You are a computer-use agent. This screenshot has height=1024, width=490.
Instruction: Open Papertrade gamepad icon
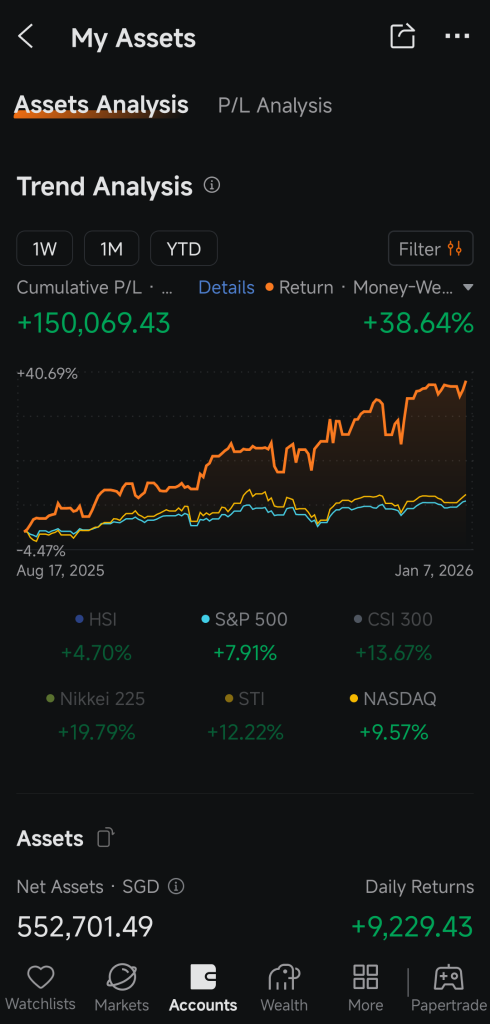449,978
